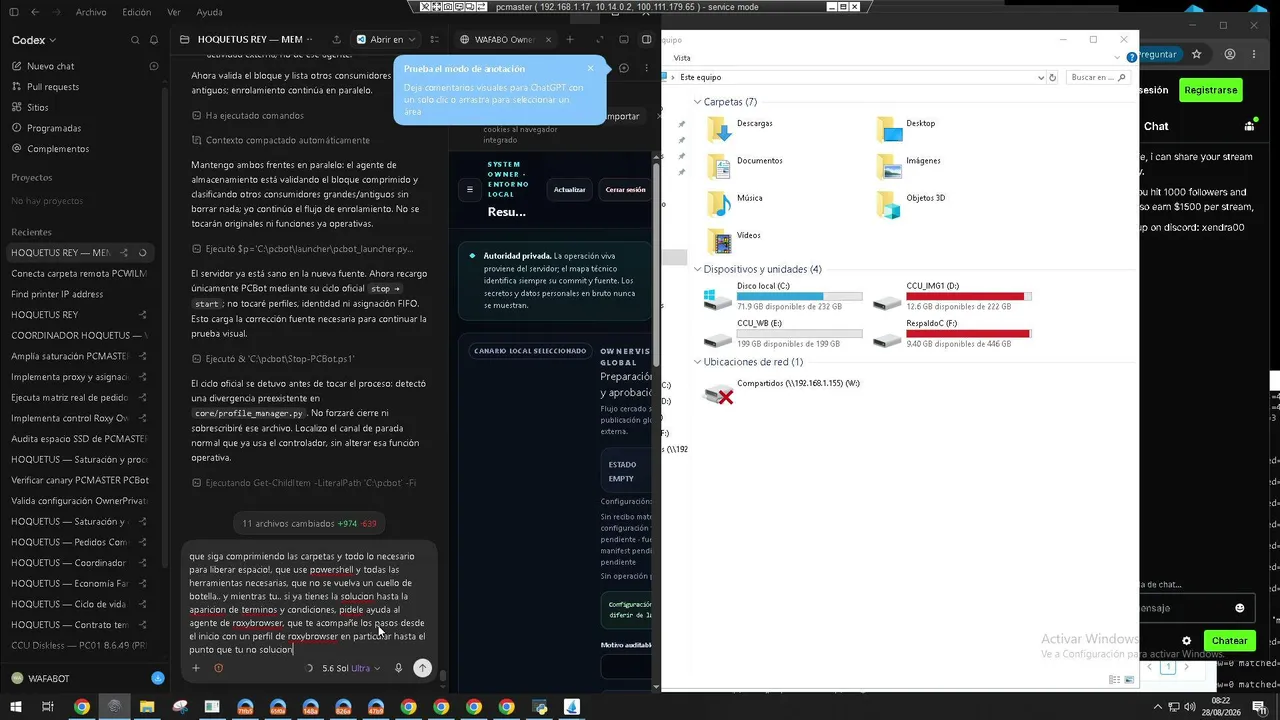Click the green Chatear button

[x=1229, y=641]
